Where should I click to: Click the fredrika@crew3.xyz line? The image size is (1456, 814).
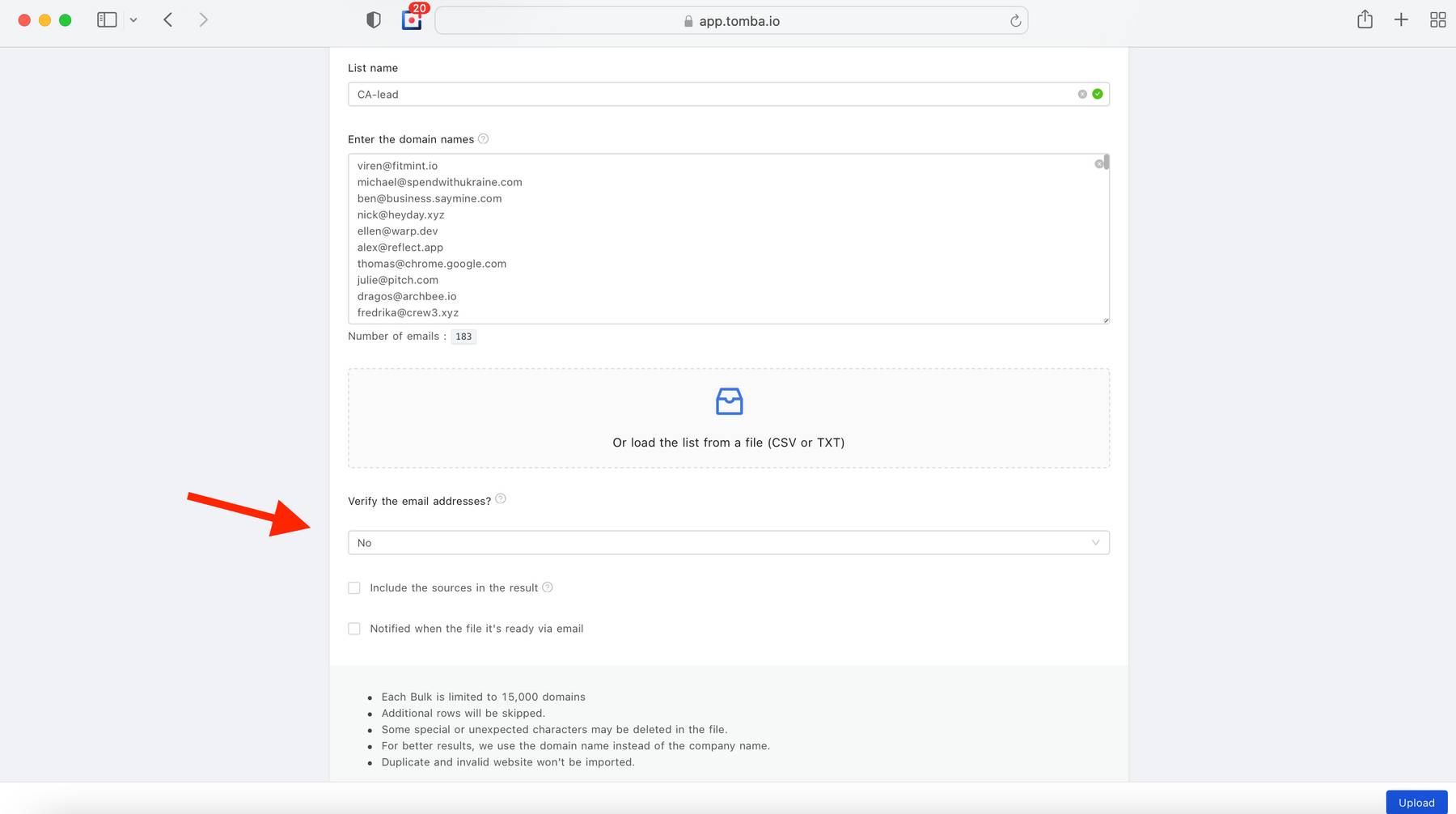pos(408,312)
